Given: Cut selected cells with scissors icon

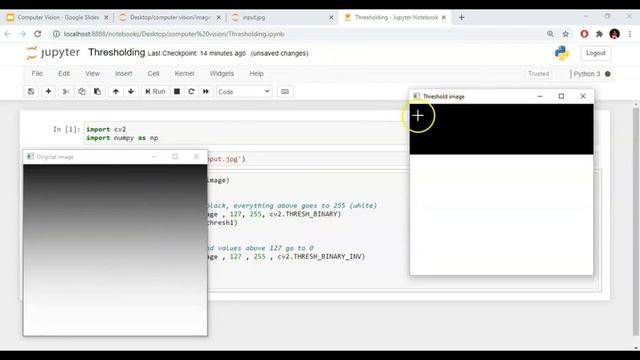Looking at the screenshot, I should point(66,91).
